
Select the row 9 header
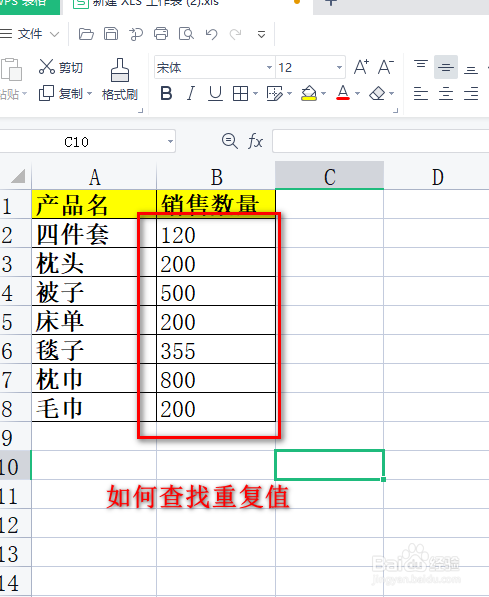15,437
